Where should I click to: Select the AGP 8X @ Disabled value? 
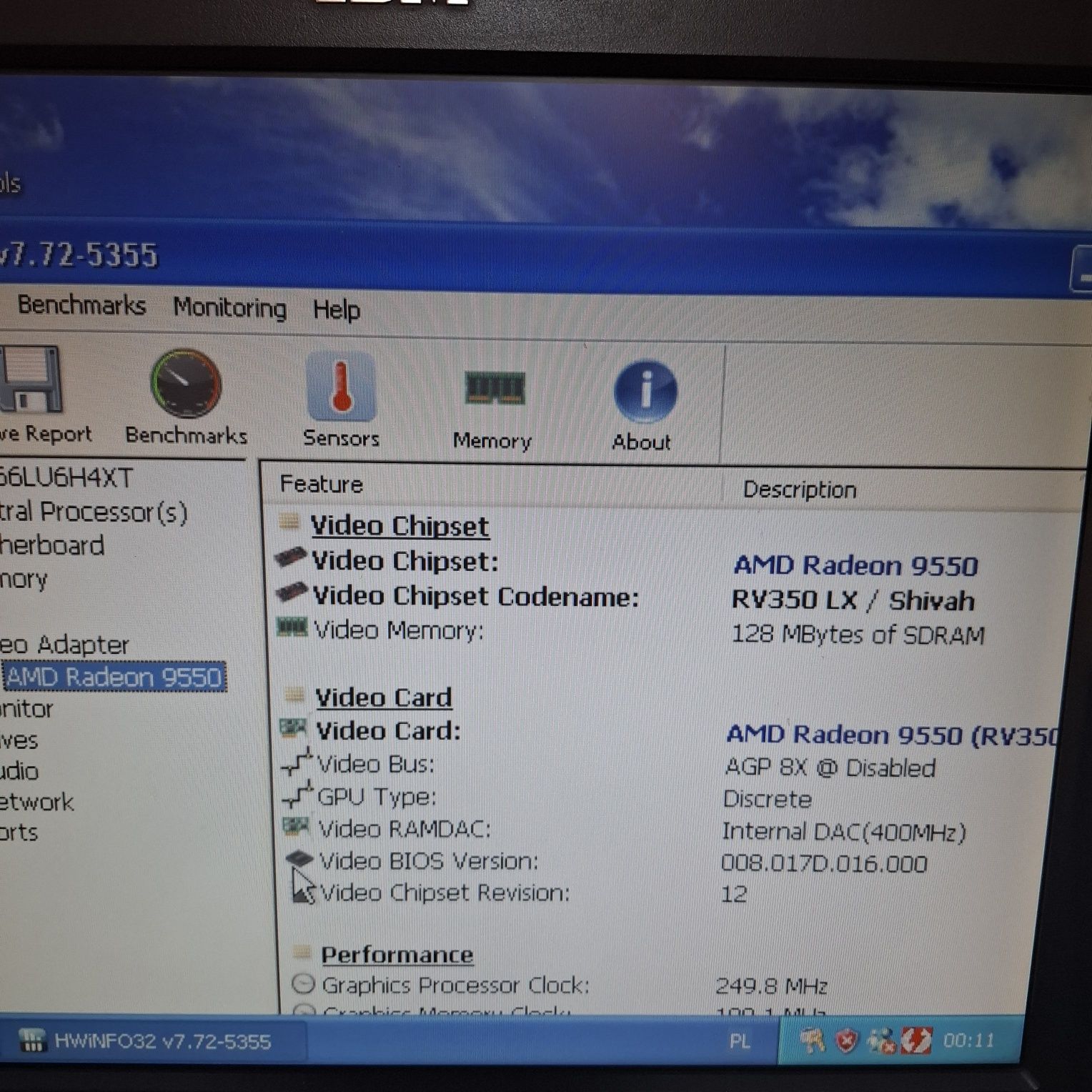(x=830, y=768)
